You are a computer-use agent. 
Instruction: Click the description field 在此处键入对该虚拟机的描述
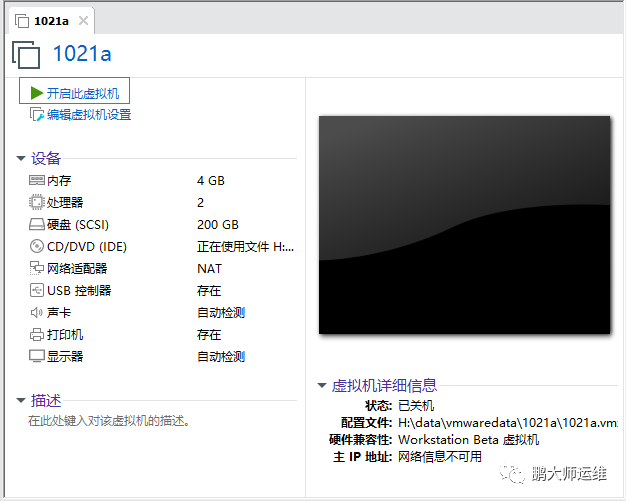tap(109, 420)
